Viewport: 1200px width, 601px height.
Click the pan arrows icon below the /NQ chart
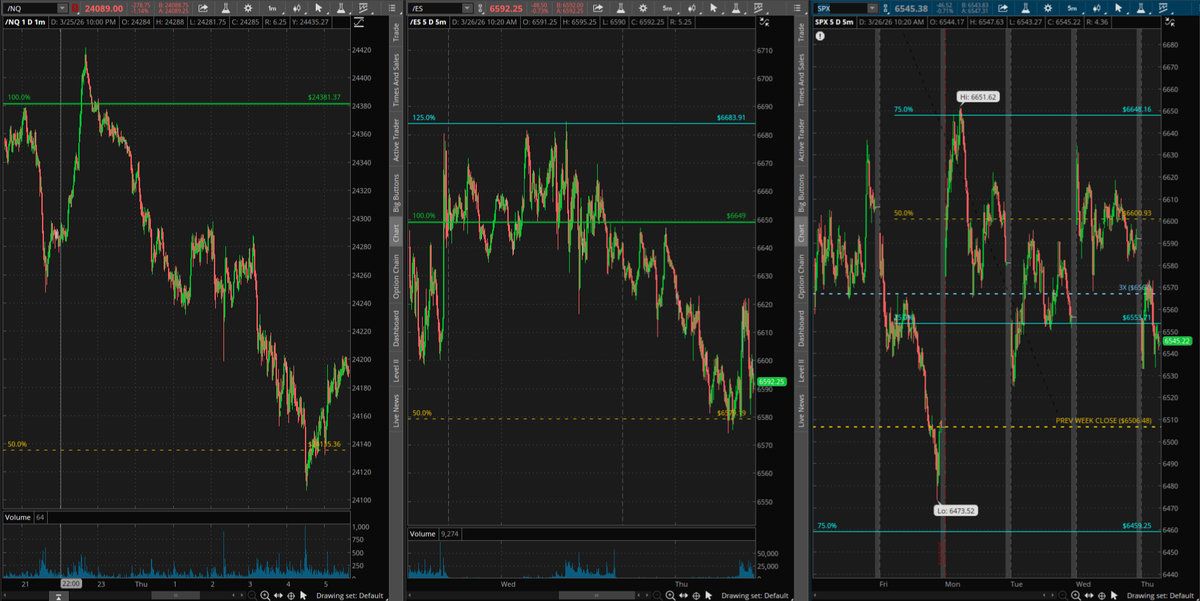(278, 595)
